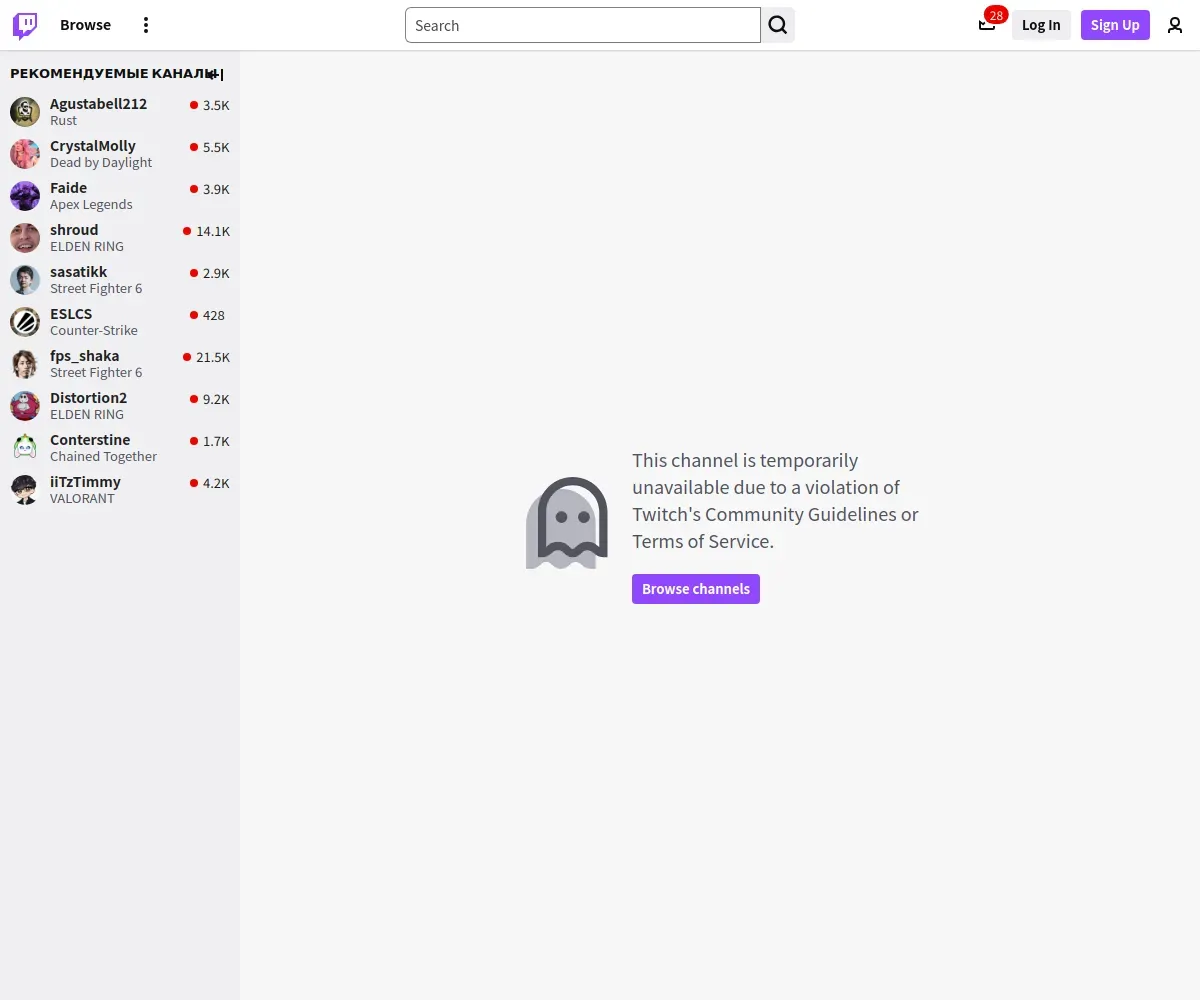Image resolution: width=1200 pixels, height=1000 pixels.
Task: Focus the Search input field
Action: (x=583, y=25)
